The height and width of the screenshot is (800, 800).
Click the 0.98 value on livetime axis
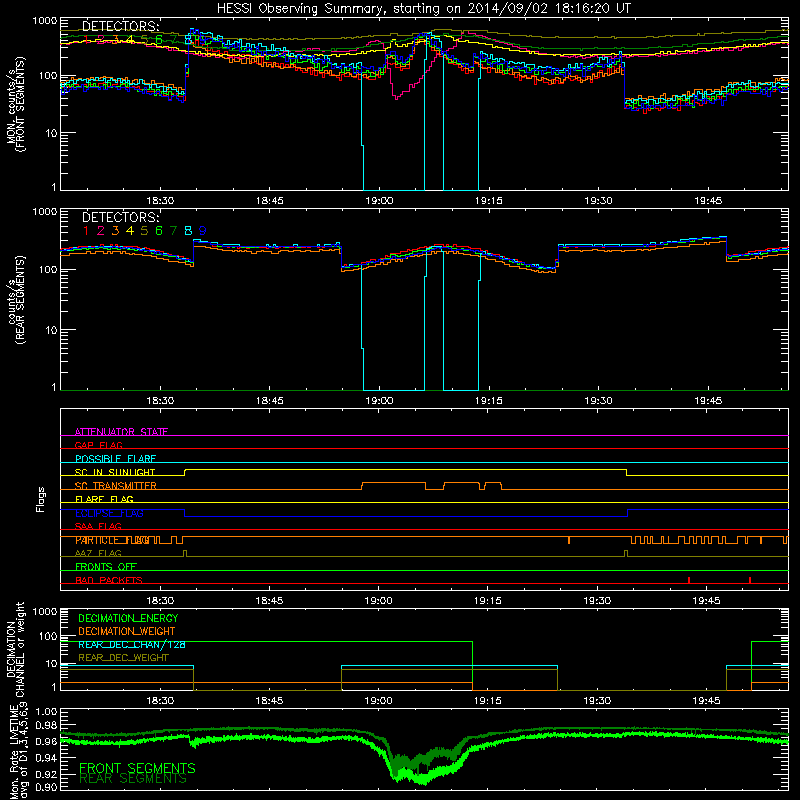(x=47, y=725)
